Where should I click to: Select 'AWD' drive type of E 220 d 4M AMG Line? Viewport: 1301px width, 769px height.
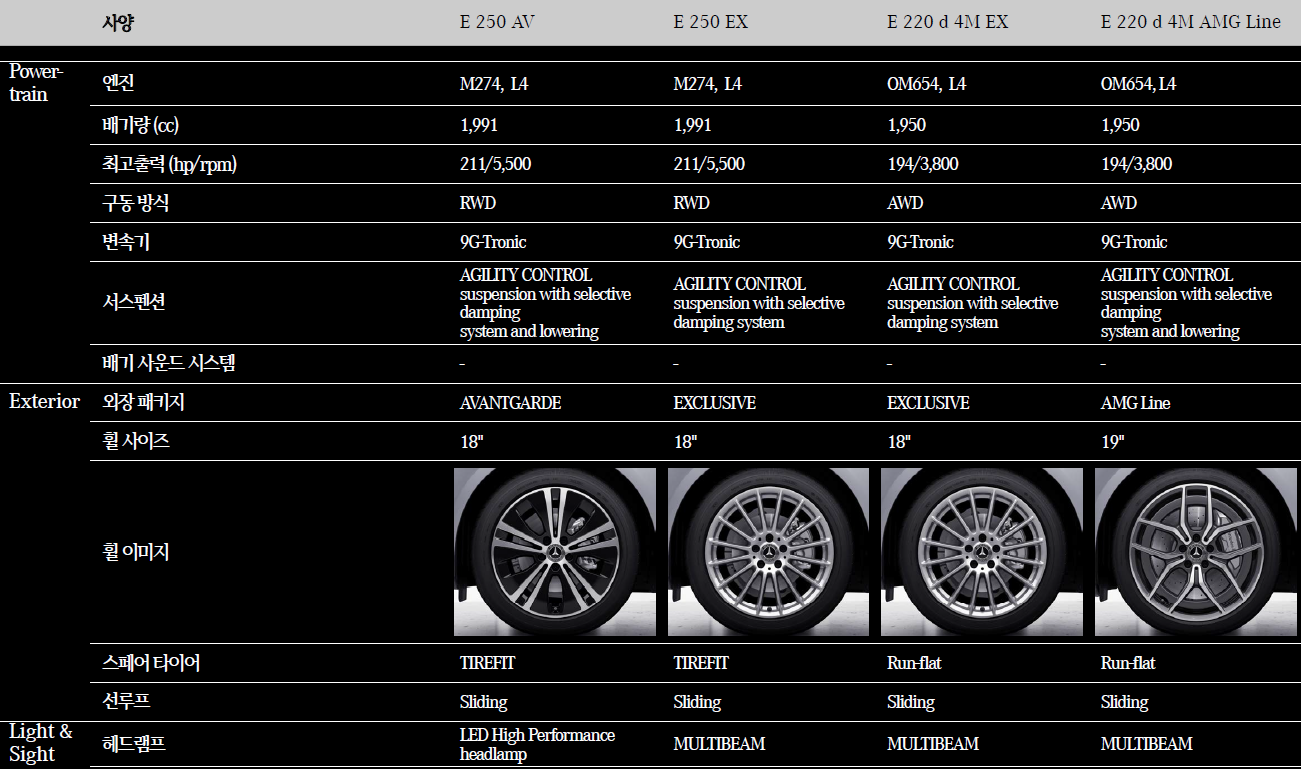1119,203
